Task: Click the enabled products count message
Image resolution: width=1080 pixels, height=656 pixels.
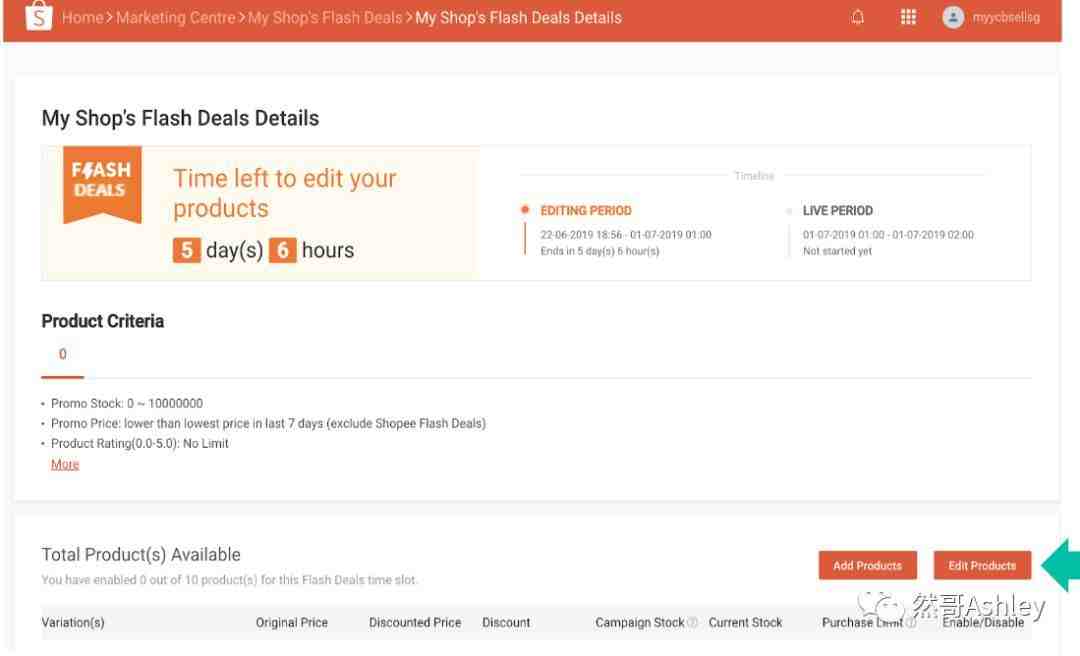Action: click(229, 580)
